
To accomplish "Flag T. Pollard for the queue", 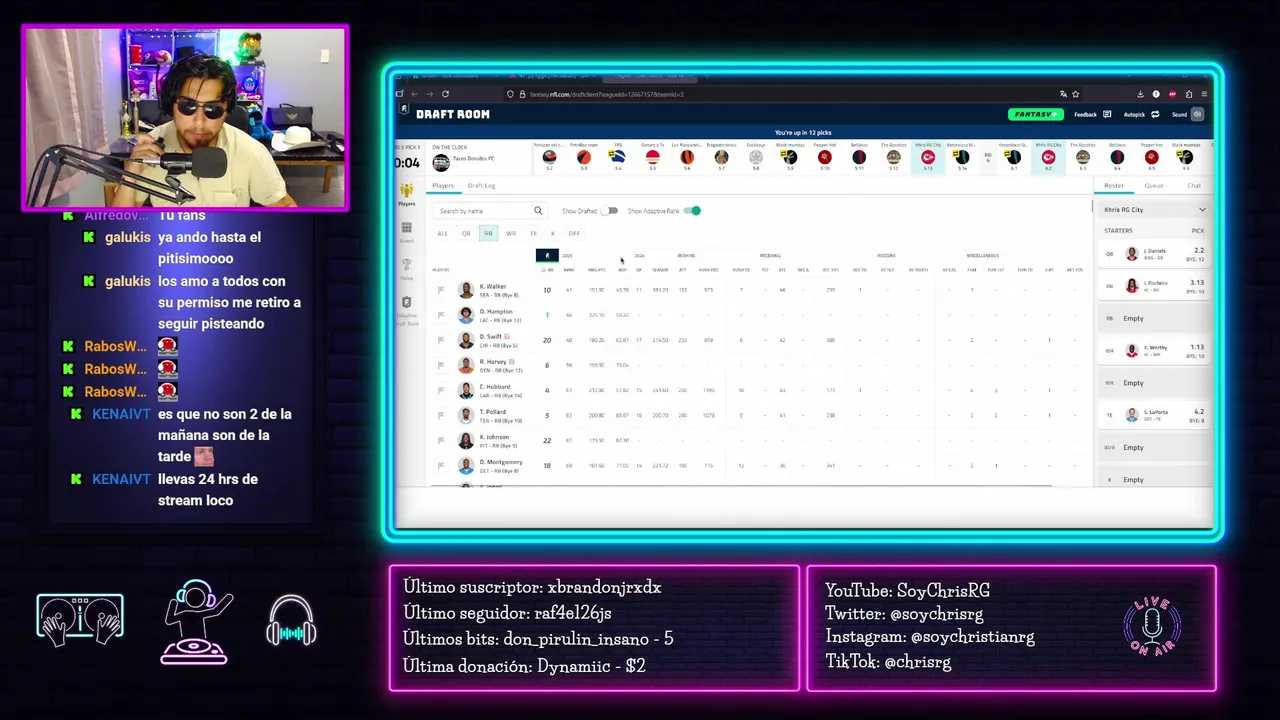I will coord(441,415).
